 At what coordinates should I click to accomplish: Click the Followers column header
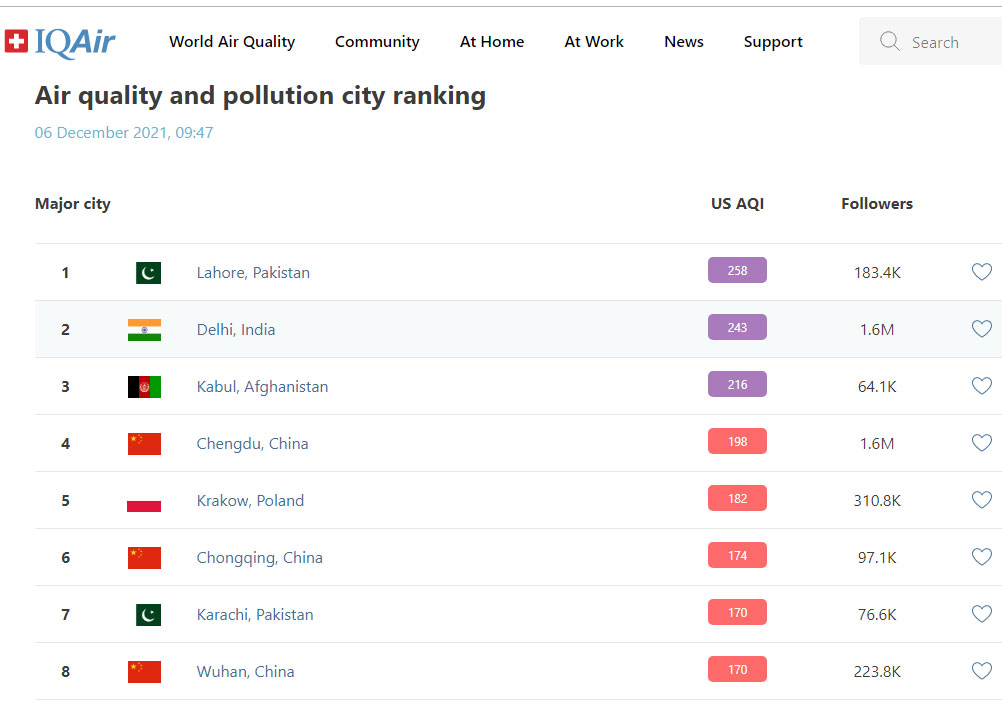pos(877,204)
